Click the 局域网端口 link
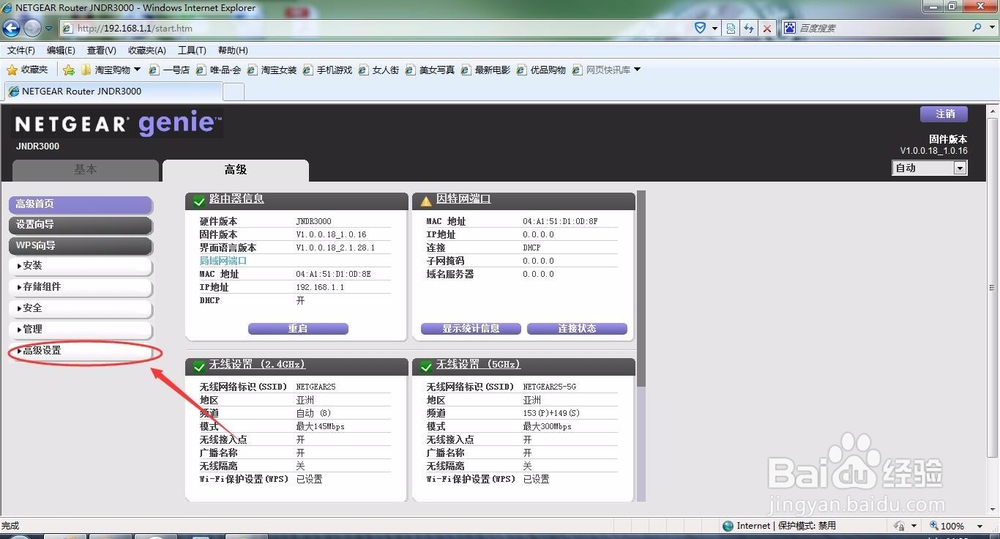This screenshot has width=1000, height=539. point(223,261)
